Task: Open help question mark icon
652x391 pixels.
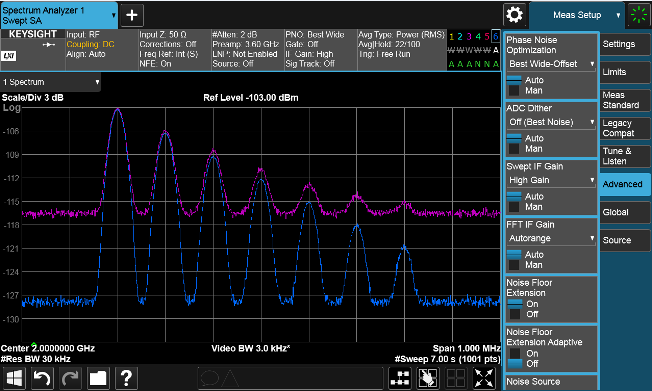Action: click(x=126, y=379)
